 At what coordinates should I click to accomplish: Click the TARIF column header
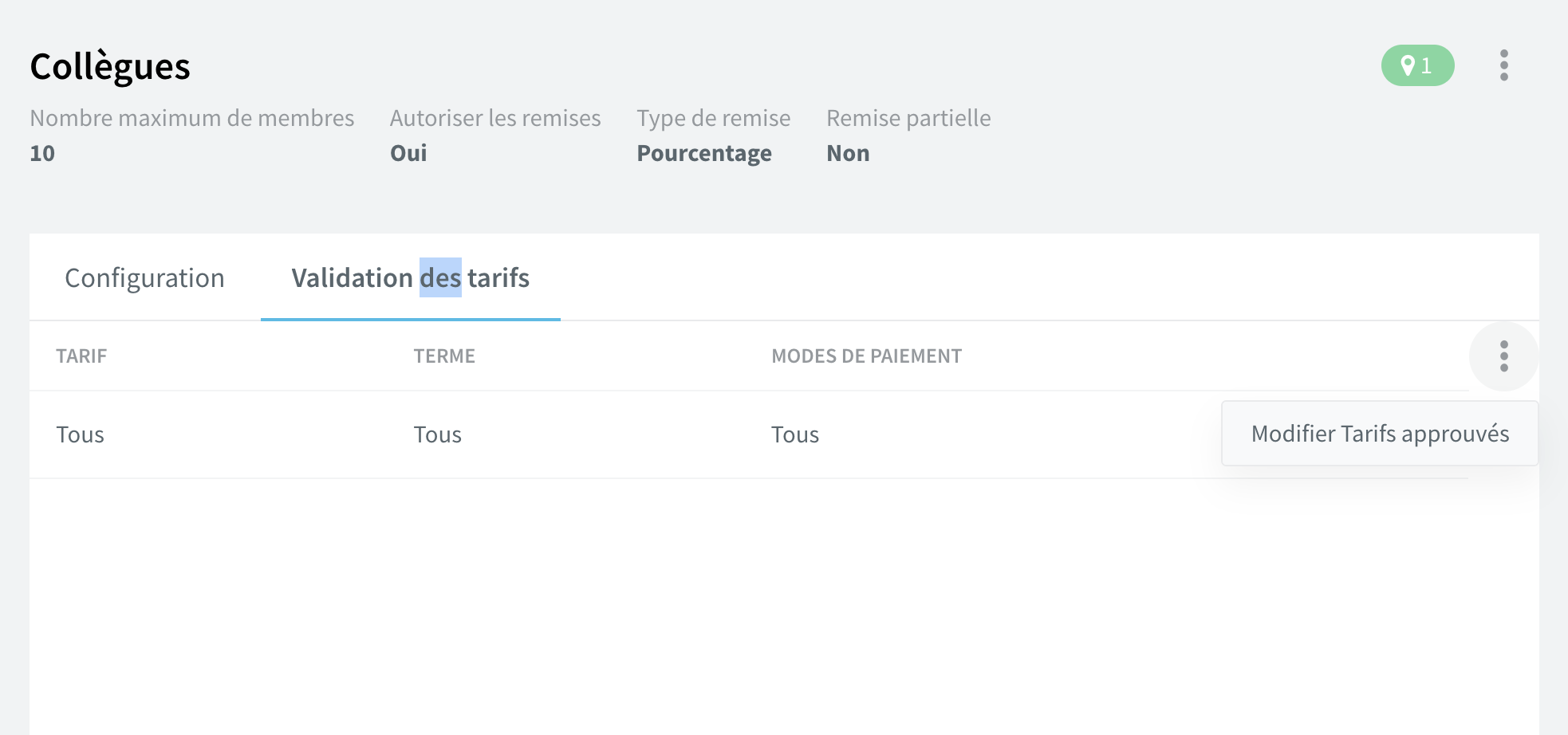coord(81,356)
